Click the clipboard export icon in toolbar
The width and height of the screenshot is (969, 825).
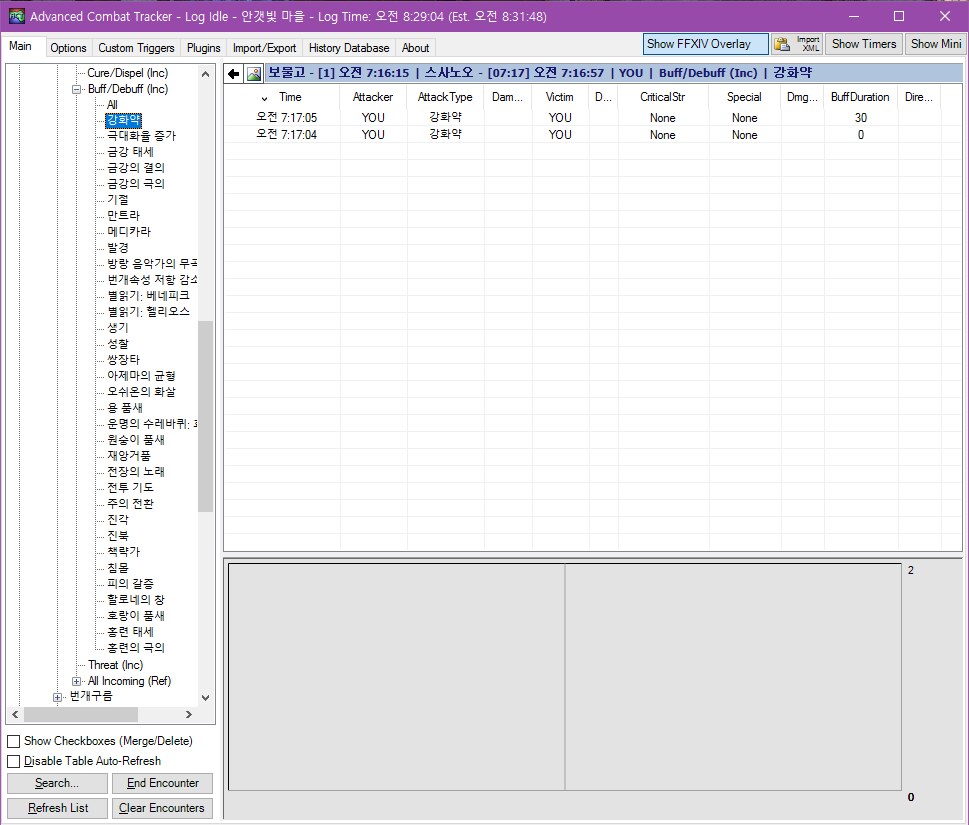tap(782, 44)
